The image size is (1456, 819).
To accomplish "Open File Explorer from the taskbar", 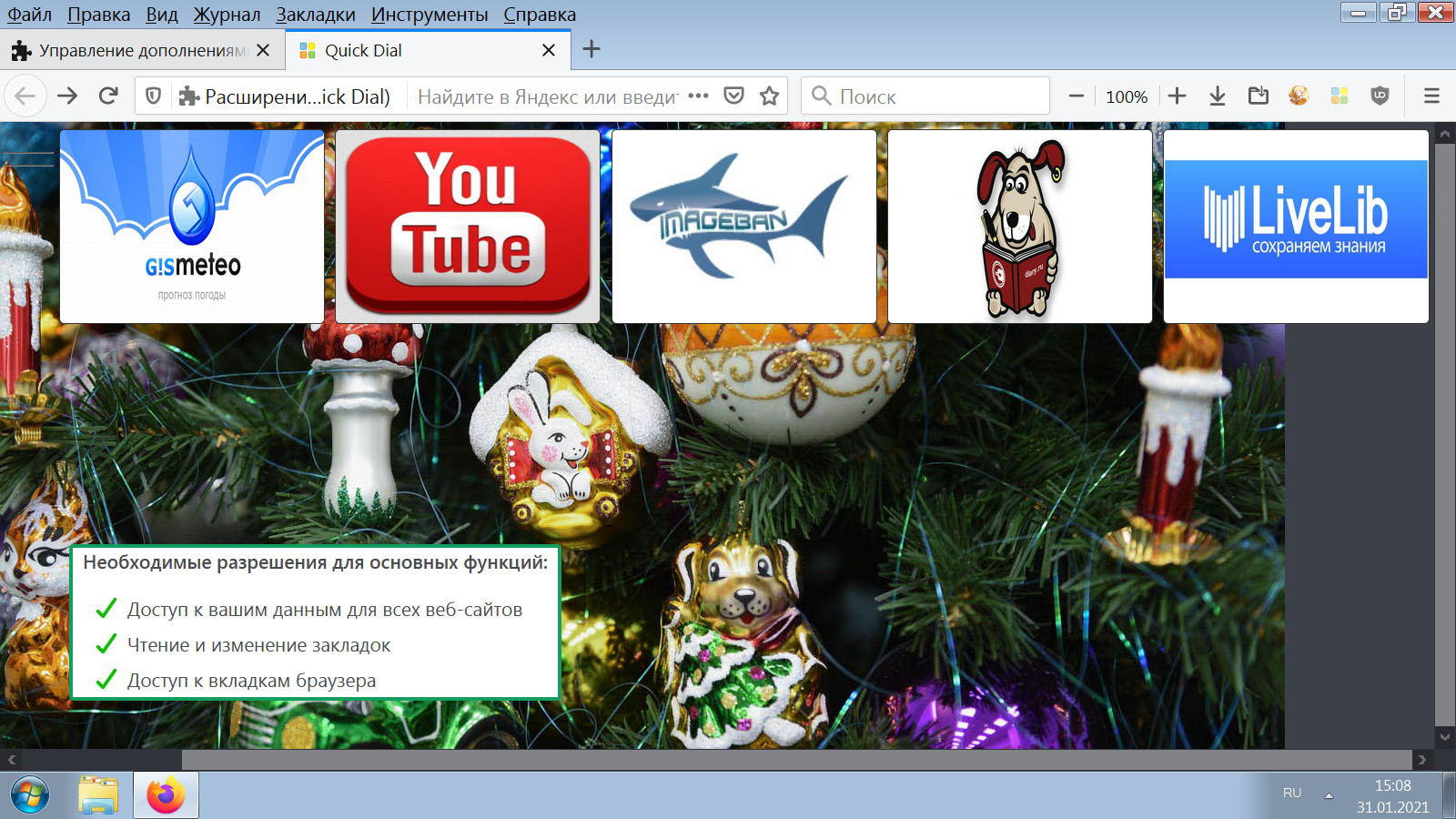I will pyautogui.click(x=98, y=795).
